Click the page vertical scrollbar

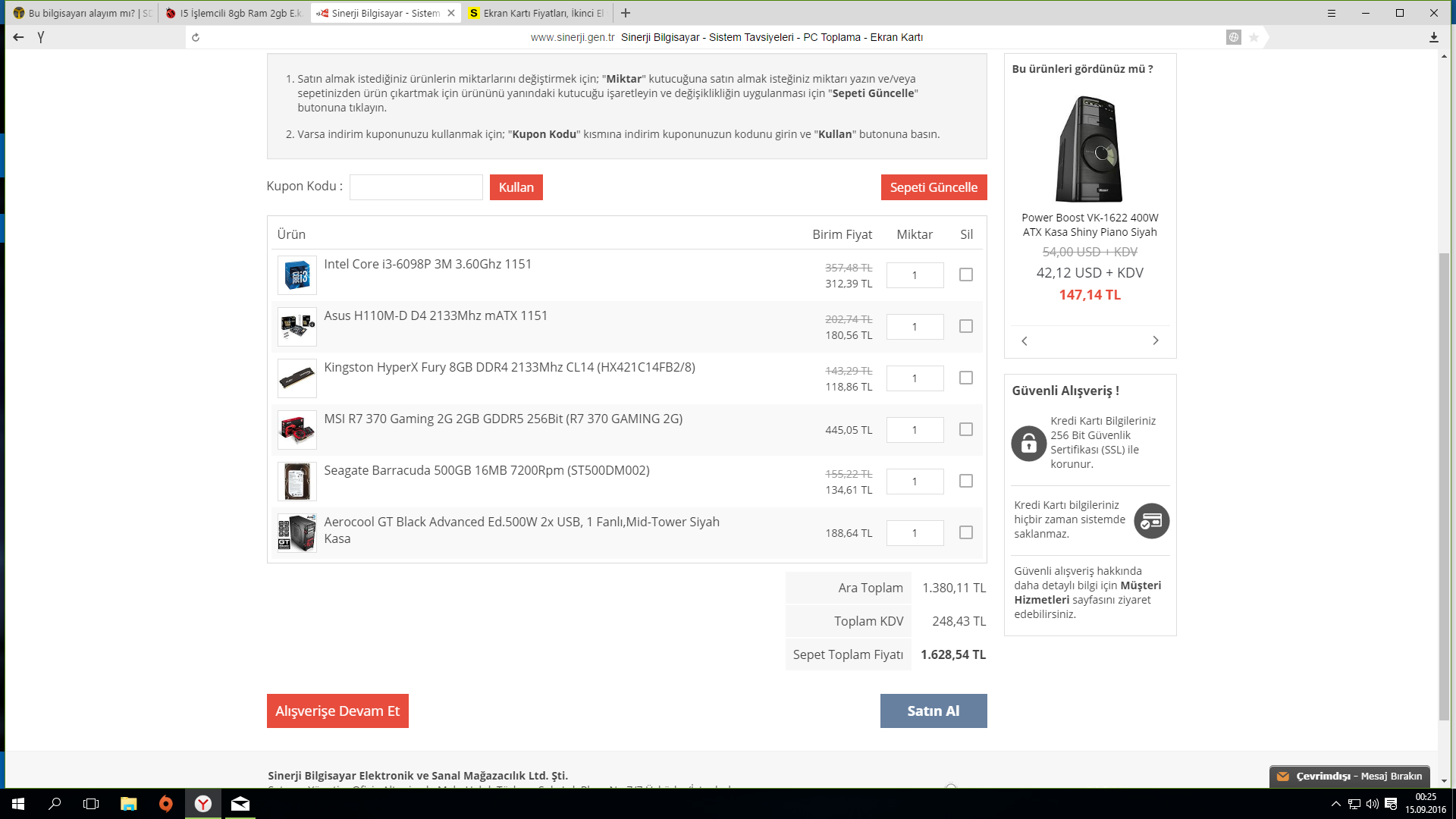click(x=1444, y=485)
